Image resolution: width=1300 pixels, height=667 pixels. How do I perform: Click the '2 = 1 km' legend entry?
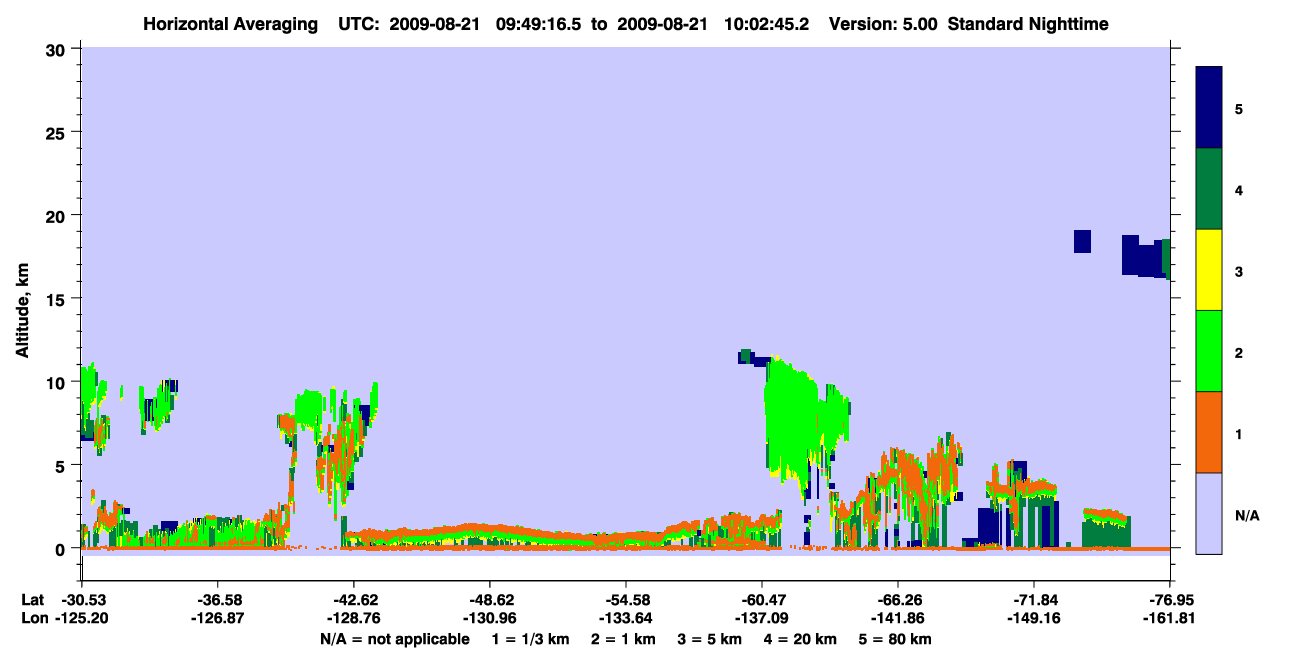click(x=624, y=639)
